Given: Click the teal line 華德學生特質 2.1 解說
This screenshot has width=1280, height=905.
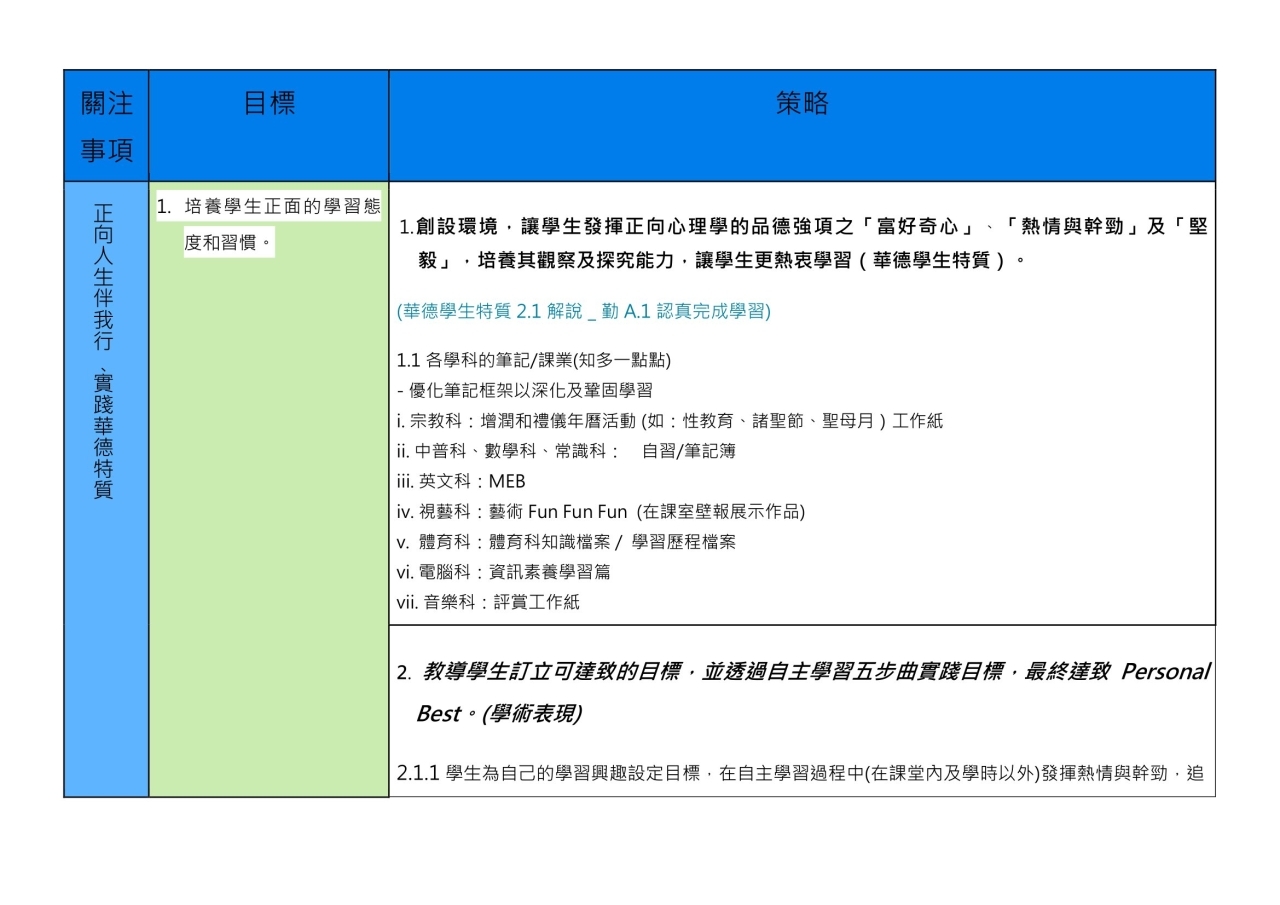Looking at the screenshot, I should [x=584, y=311].
